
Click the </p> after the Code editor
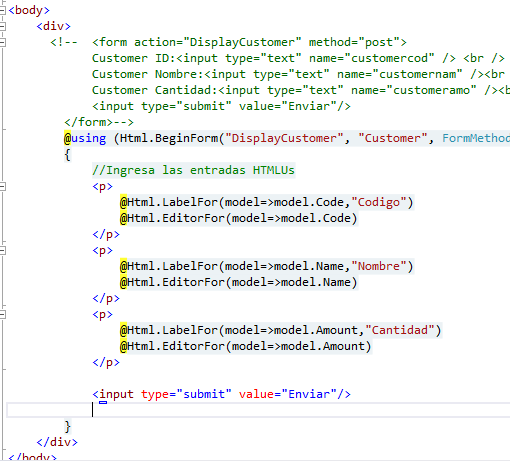pyautogui.click(x=106, y=234)
